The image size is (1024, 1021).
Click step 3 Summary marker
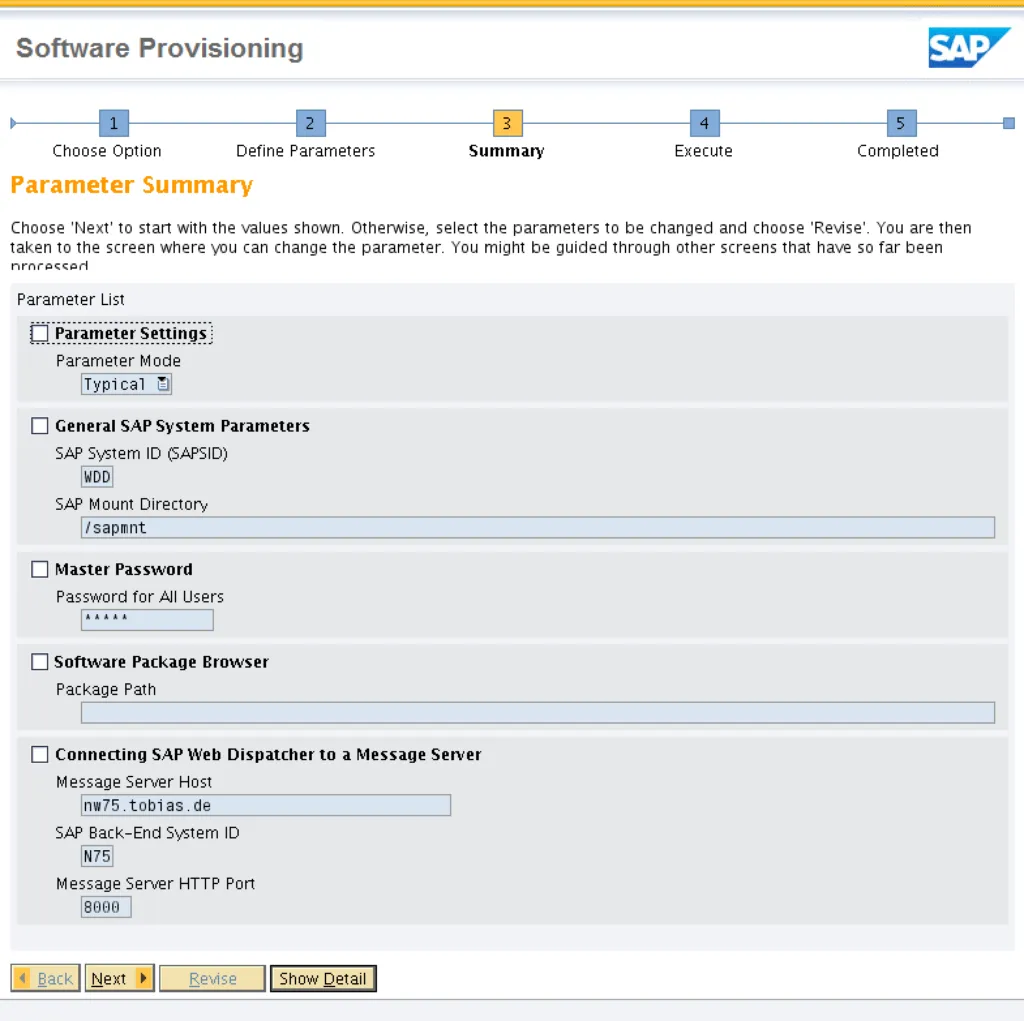[x=507, y=123]
